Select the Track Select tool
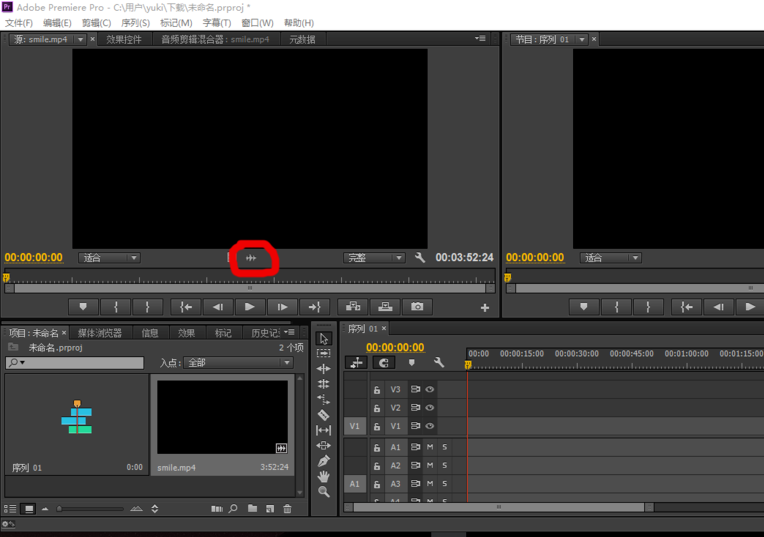764x537 pixels. click(324, 353)
